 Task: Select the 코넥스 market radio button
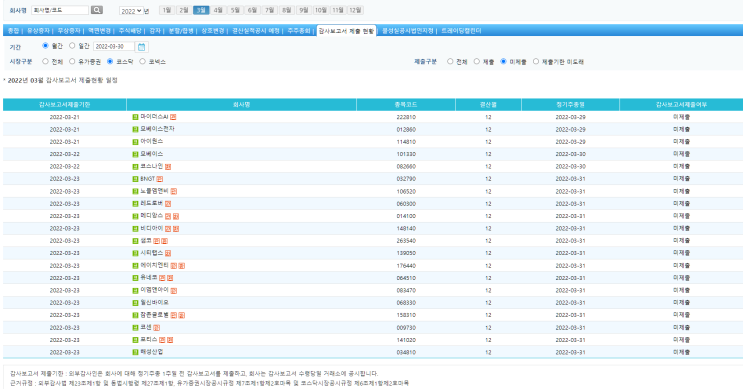[142, 62]
